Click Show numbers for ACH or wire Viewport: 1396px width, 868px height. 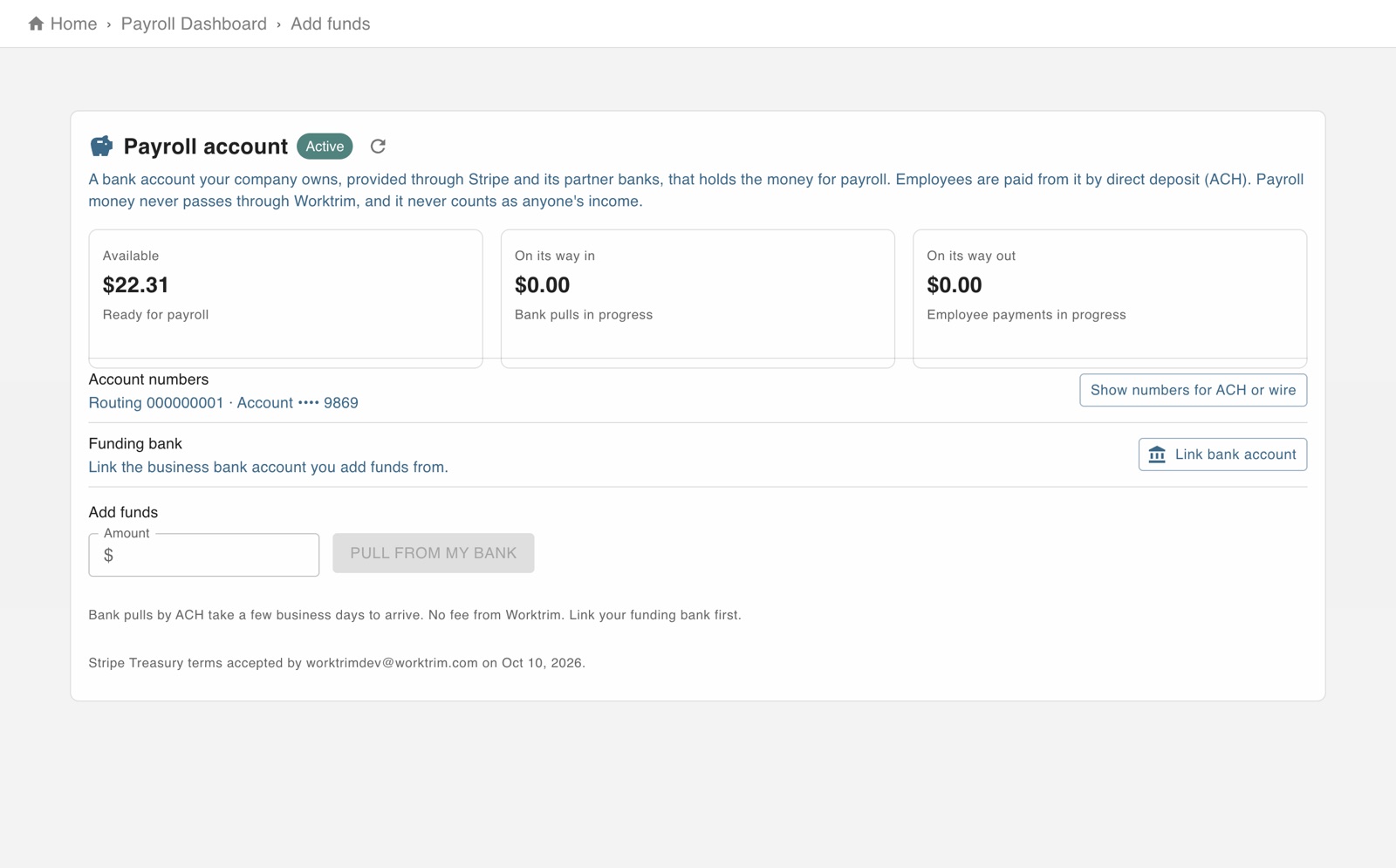click(x=1193, y=390)
